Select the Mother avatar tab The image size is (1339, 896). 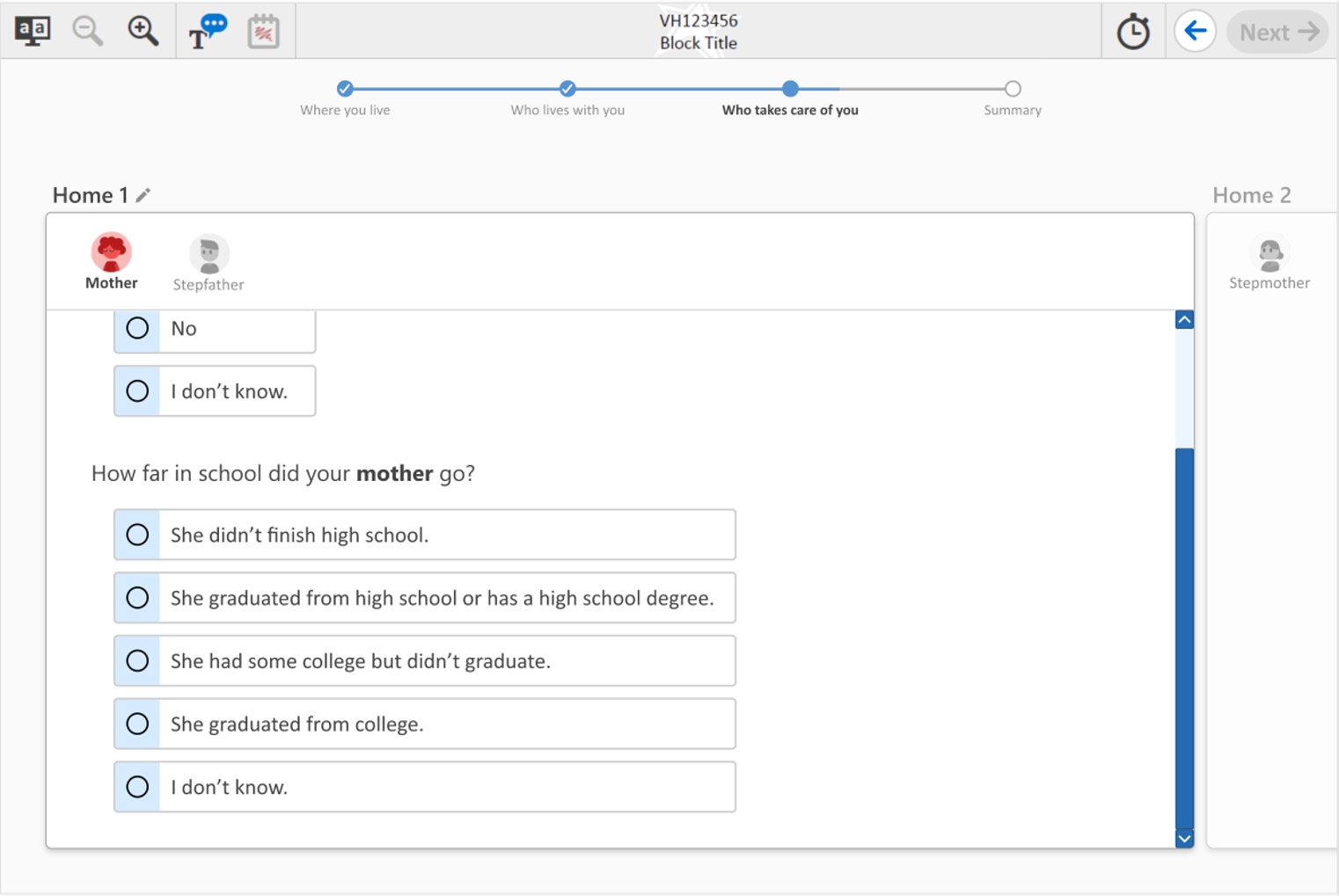click(x=112, y=261)
